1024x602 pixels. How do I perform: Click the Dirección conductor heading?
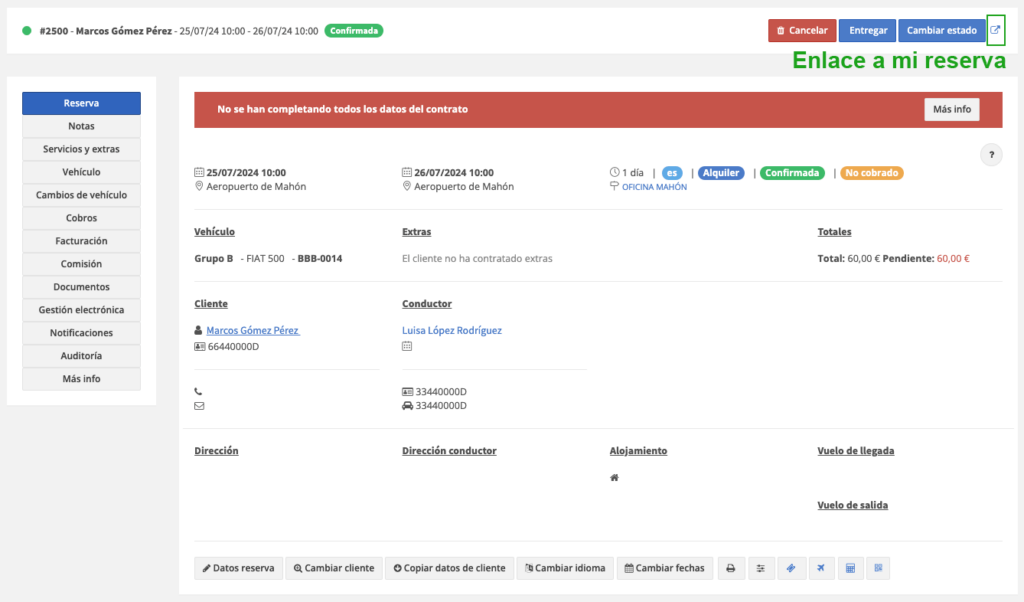(x=449, y=451)
